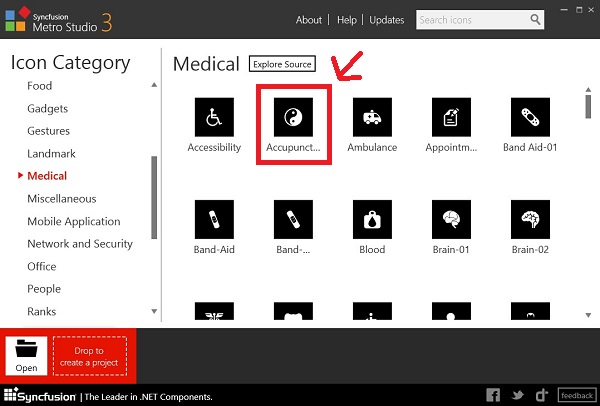Pick the Ambulance icon
The image size is (600, 406).
click(372, 117)
